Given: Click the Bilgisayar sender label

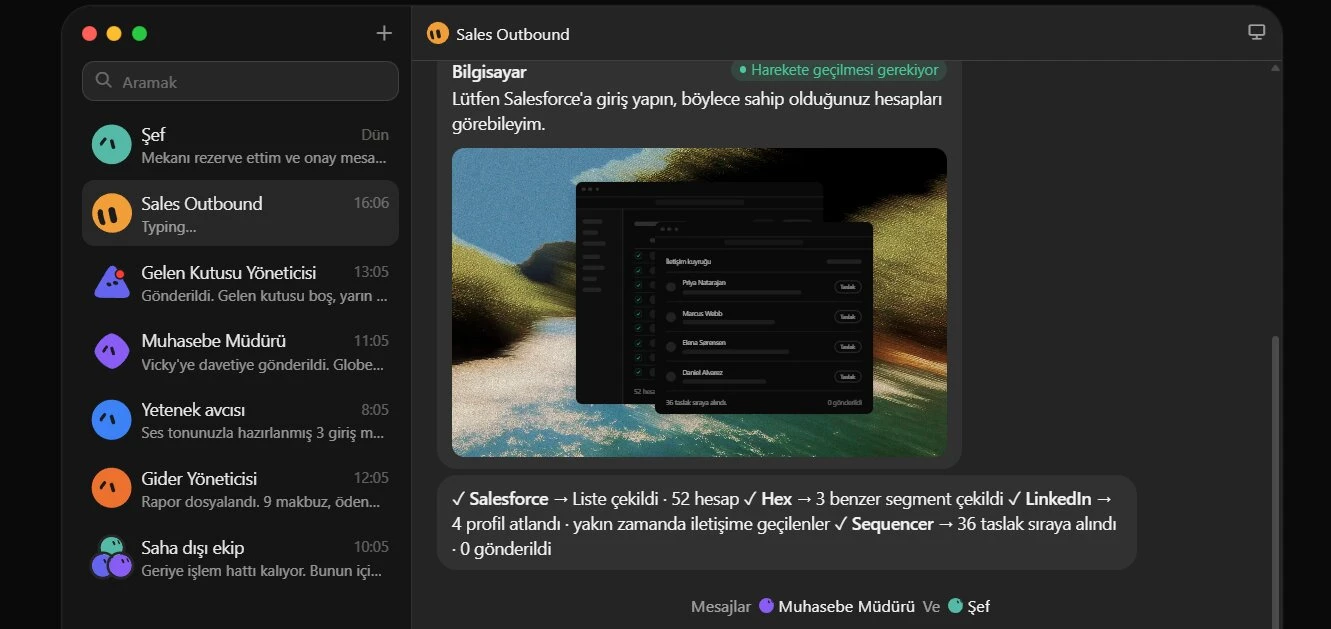Looking at the screenshot, I should tap(489, 72).
